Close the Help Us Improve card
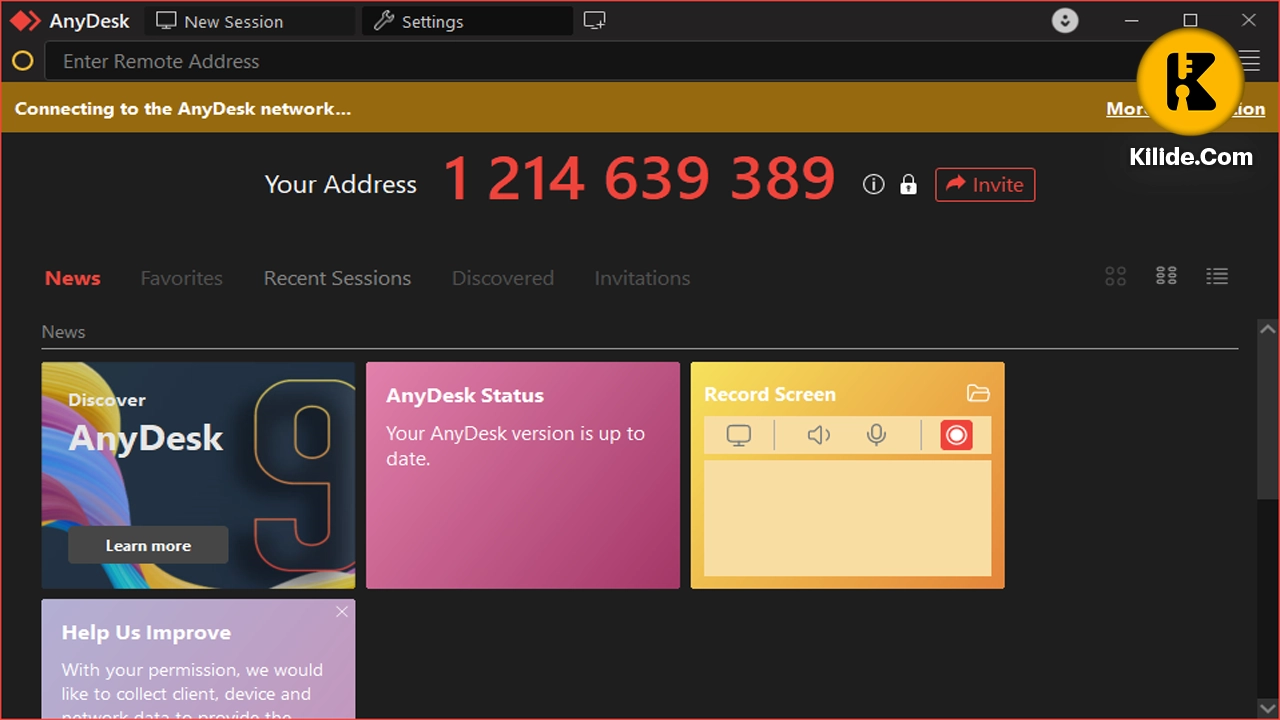Viewport: 1280px width, 720px height. [x=342, y=611]
